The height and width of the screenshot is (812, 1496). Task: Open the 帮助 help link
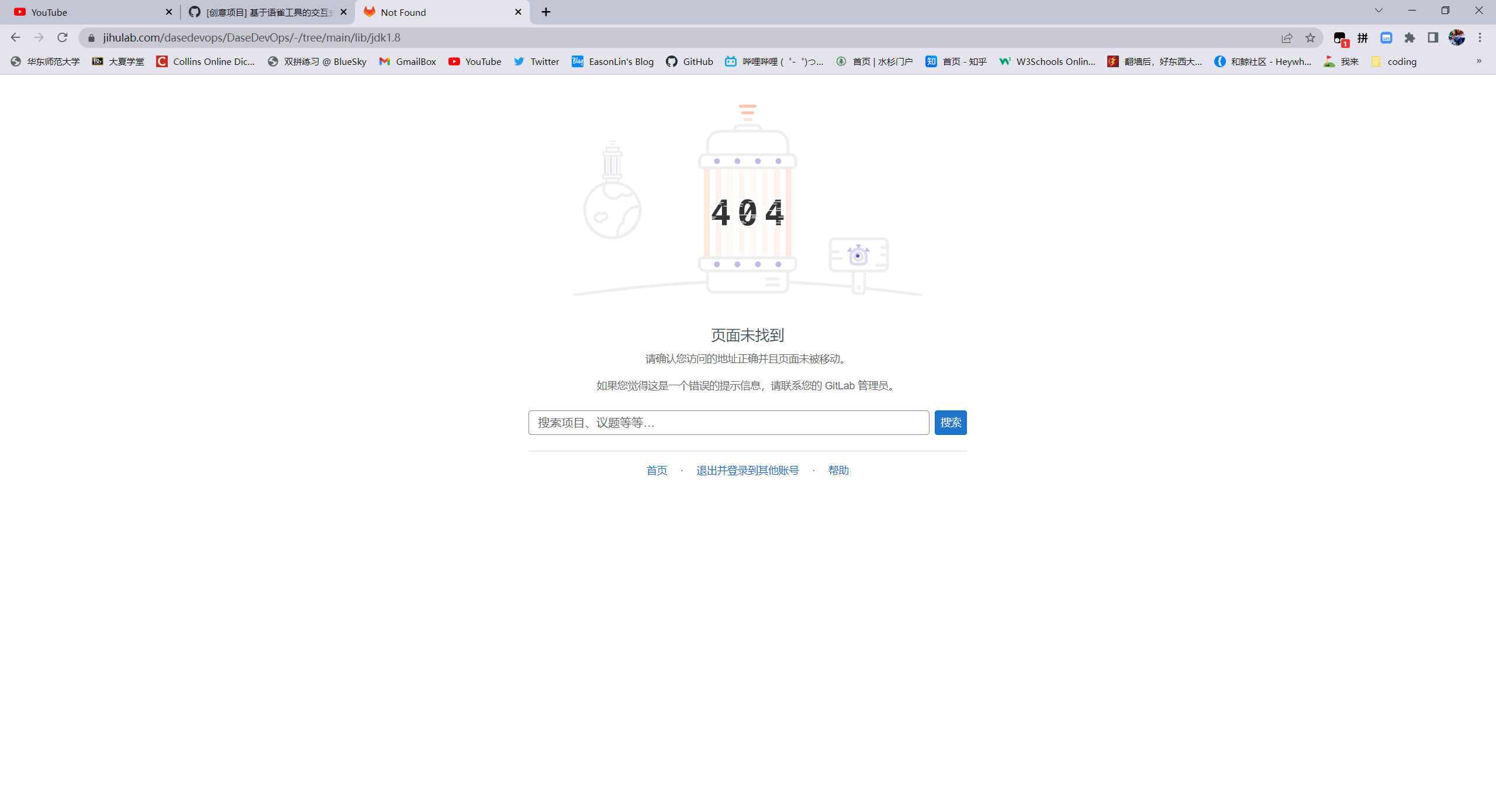pos(838,470)
